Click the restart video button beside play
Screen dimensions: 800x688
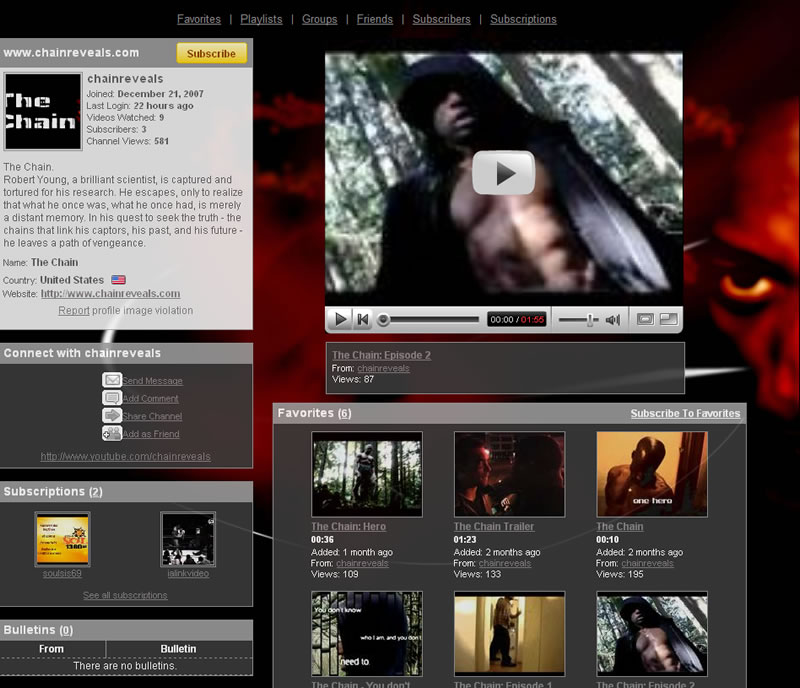tap(363, 319)
